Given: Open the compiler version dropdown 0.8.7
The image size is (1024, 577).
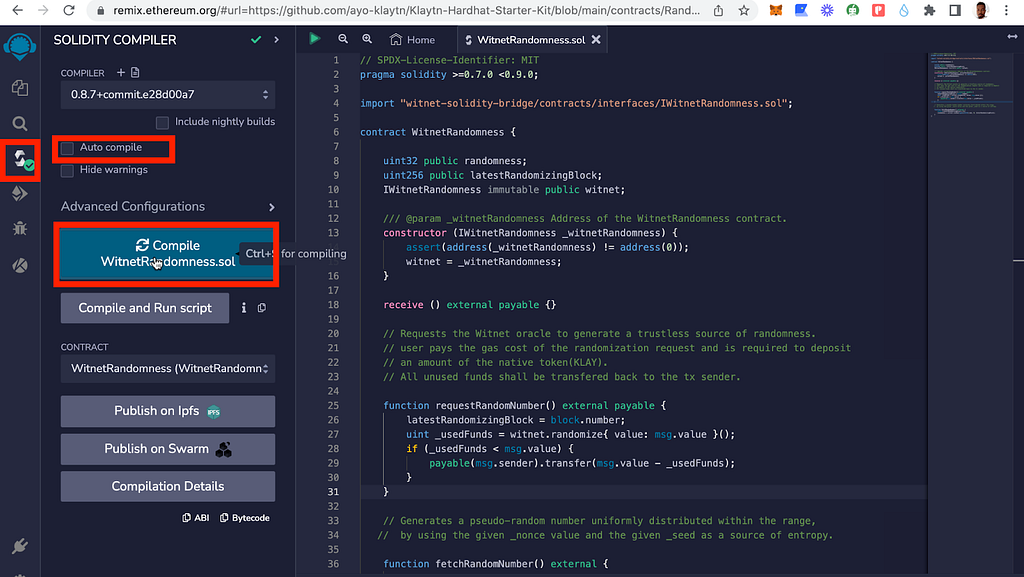Looking at the screenshot, I should 168,95.
